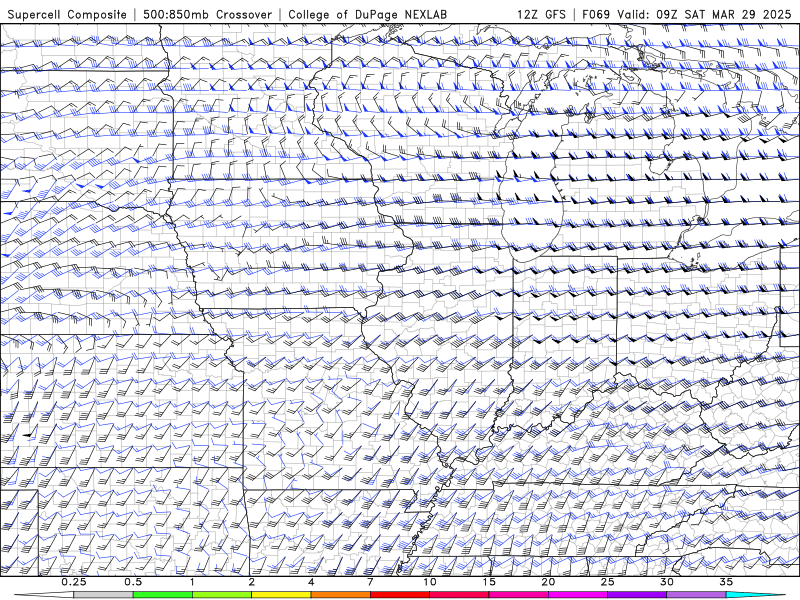This screenshot has height=600, width=800.
Task: Click the "10" scale label
Action: pyautogui.click(x=430, y=582)
